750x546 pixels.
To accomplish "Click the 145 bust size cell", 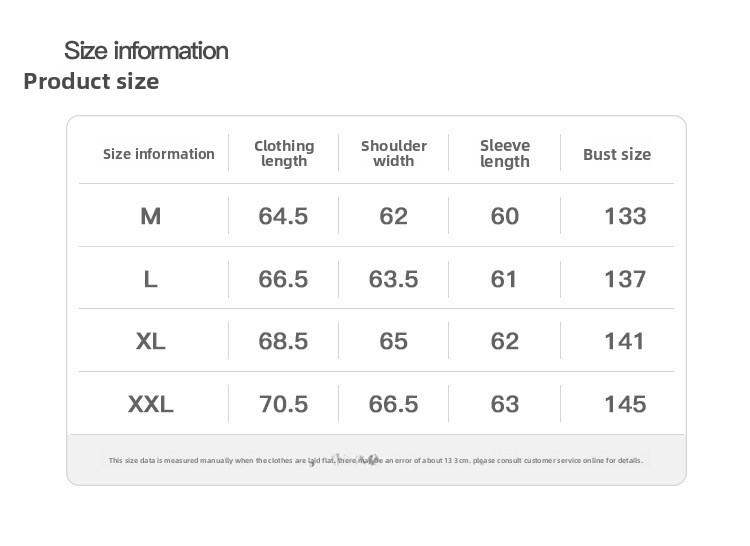I will pos(625,404).
